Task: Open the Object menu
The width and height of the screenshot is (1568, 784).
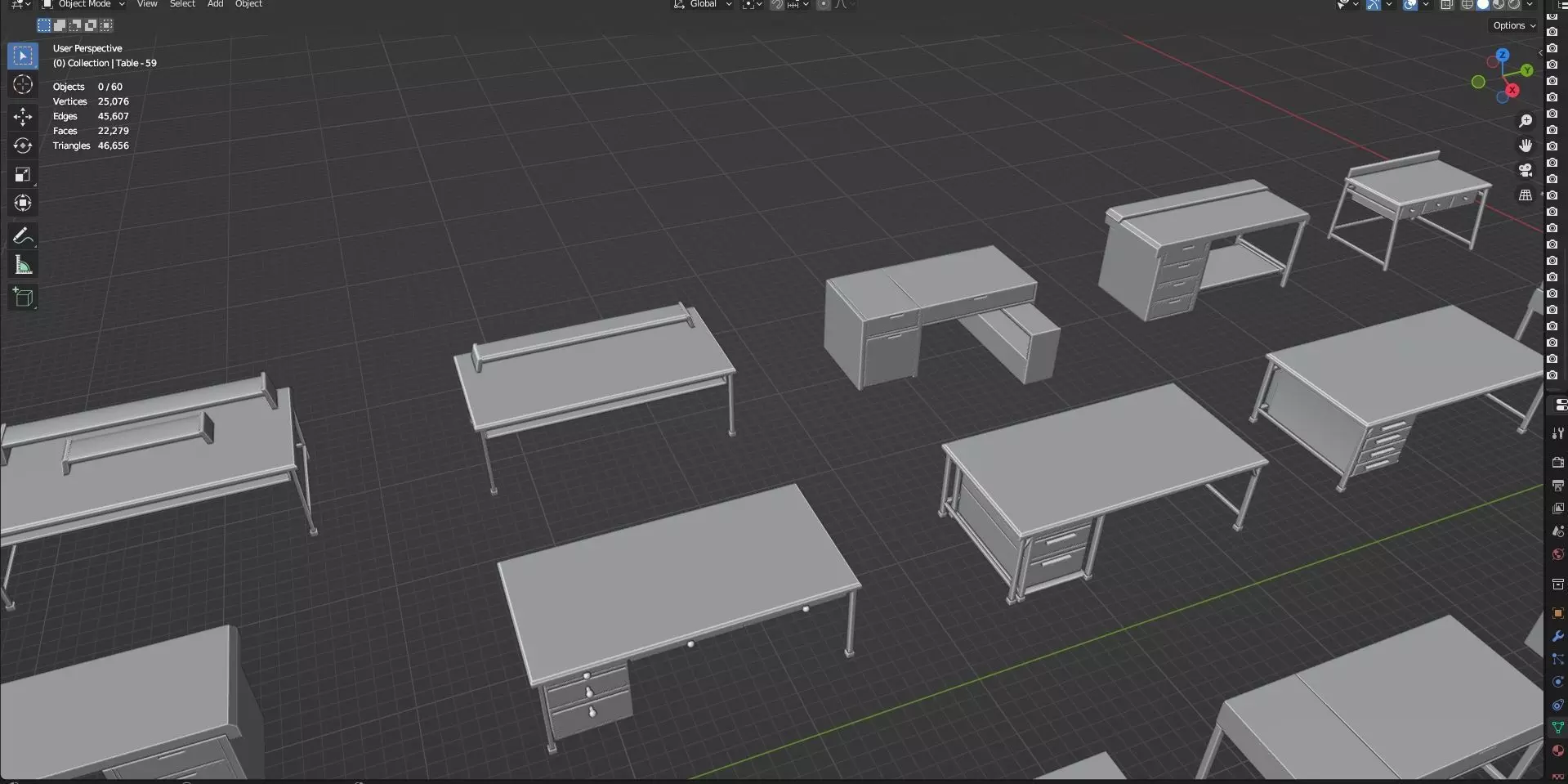Action: tap(248, 5)
